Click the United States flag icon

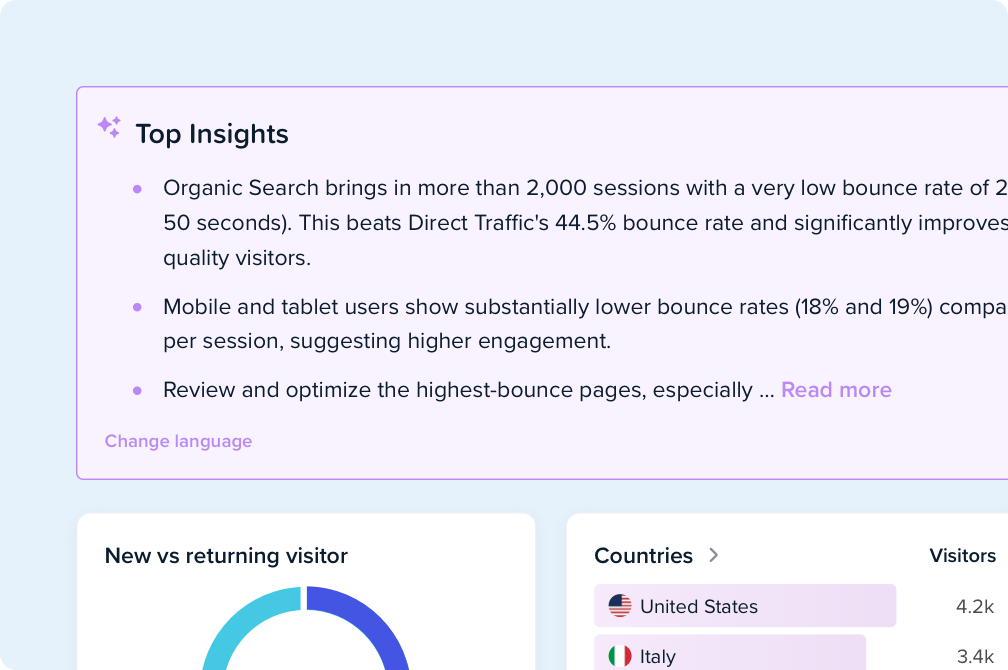click(620, 606)
